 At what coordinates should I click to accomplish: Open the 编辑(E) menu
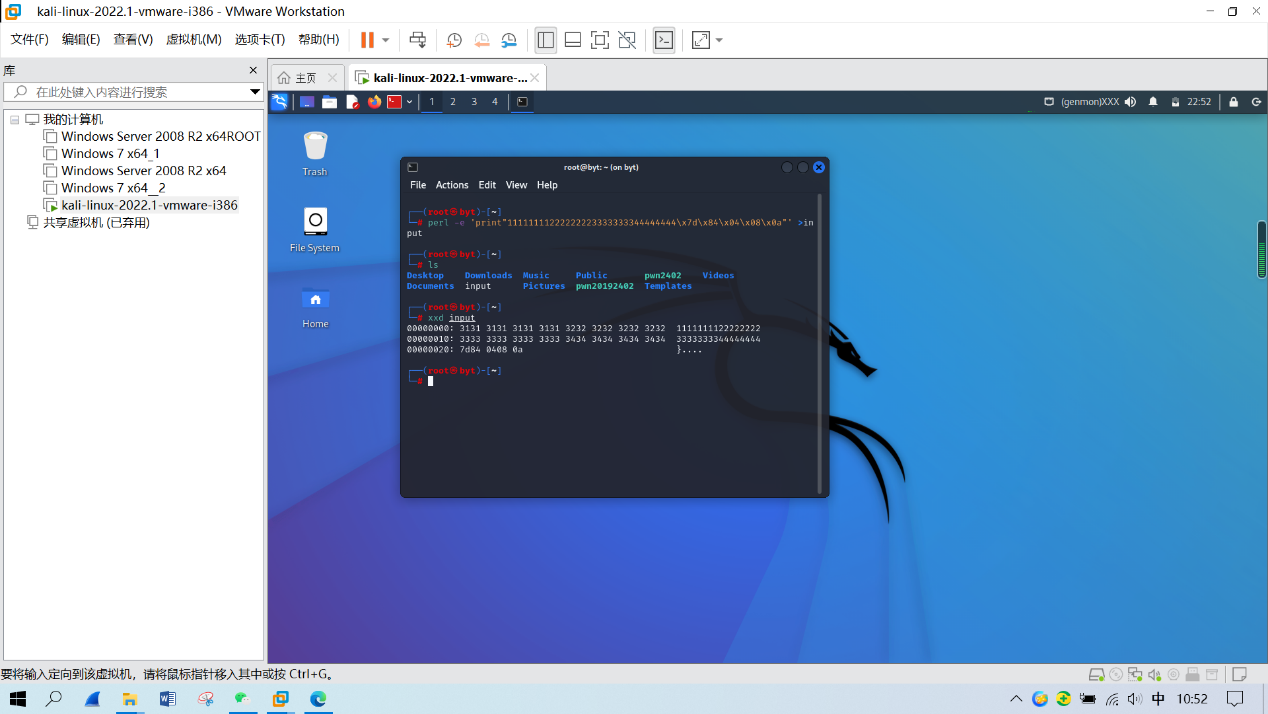coord(81,39)
